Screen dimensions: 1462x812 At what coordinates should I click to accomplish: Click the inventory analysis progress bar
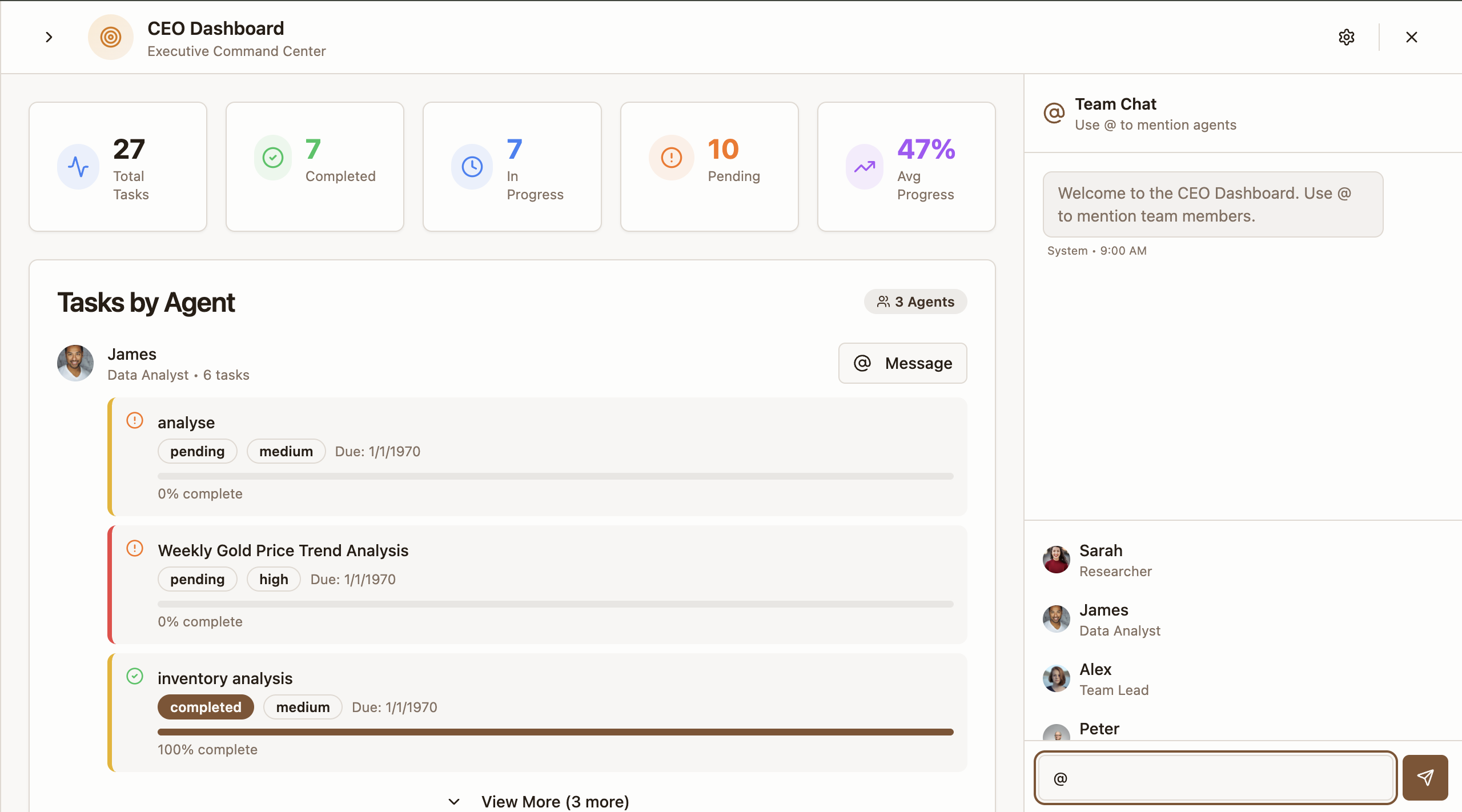555,732
